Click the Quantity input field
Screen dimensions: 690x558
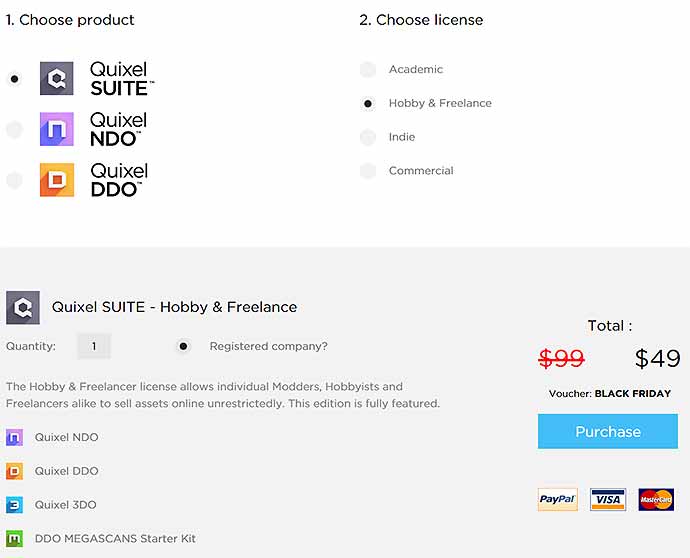point(94,347)
